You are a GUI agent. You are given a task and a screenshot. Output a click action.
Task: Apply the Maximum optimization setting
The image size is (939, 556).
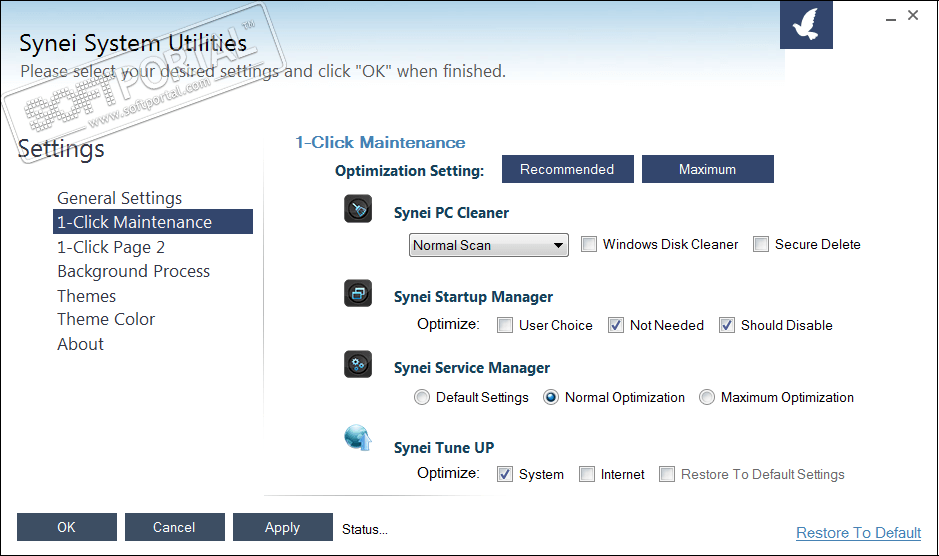tap(708, 170)
